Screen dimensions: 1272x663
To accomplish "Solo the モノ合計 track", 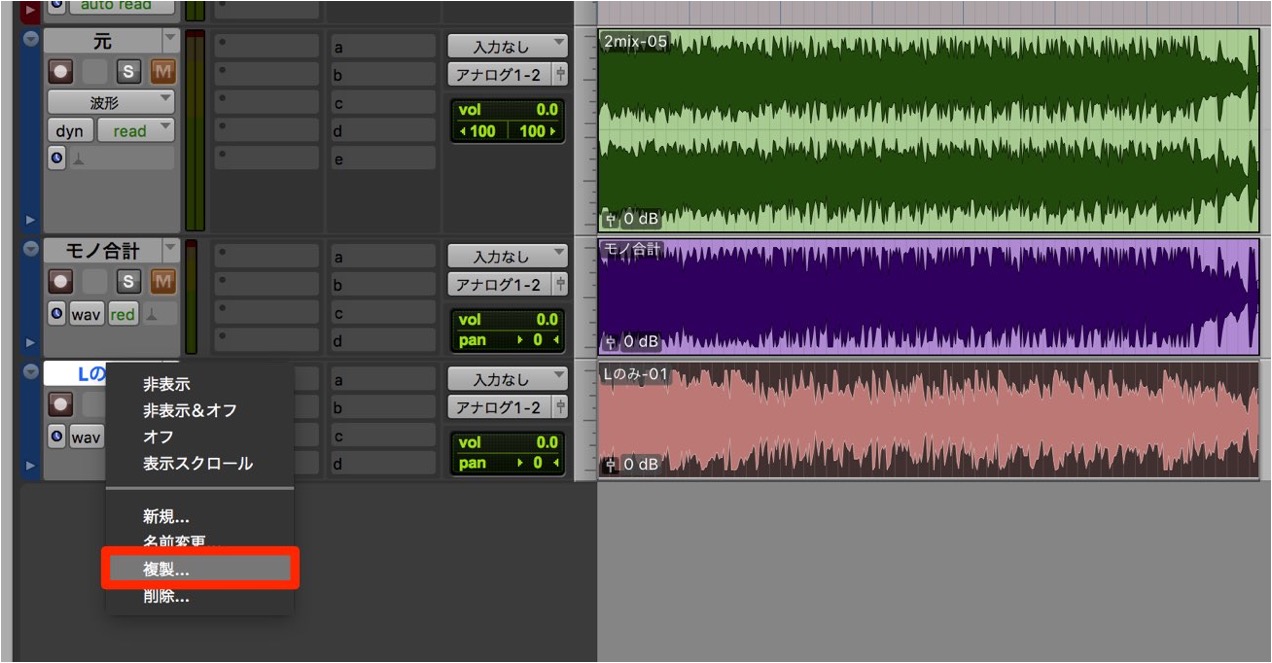I will (129, 282).
